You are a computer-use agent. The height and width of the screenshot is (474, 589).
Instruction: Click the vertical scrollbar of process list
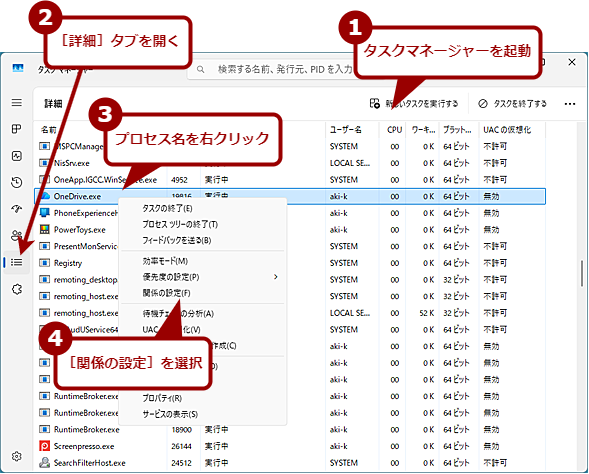582,274
